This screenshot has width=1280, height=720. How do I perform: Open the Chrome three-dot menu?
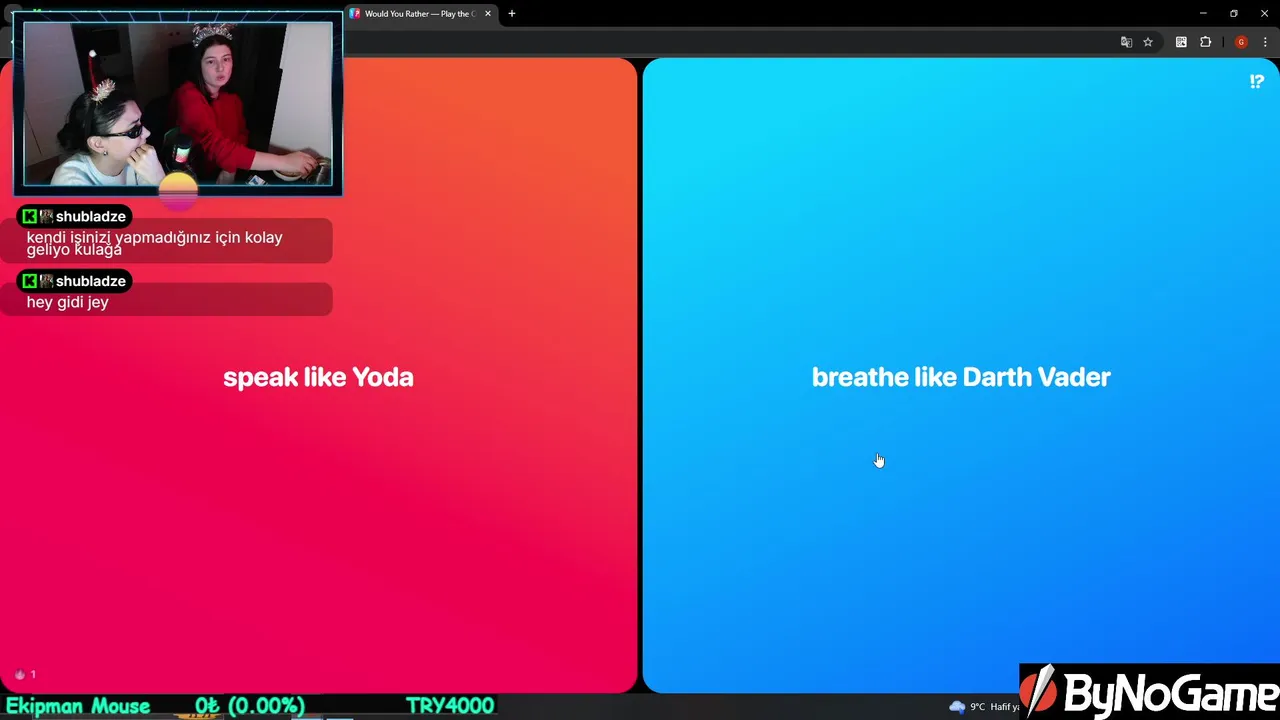coord(1265,42)
